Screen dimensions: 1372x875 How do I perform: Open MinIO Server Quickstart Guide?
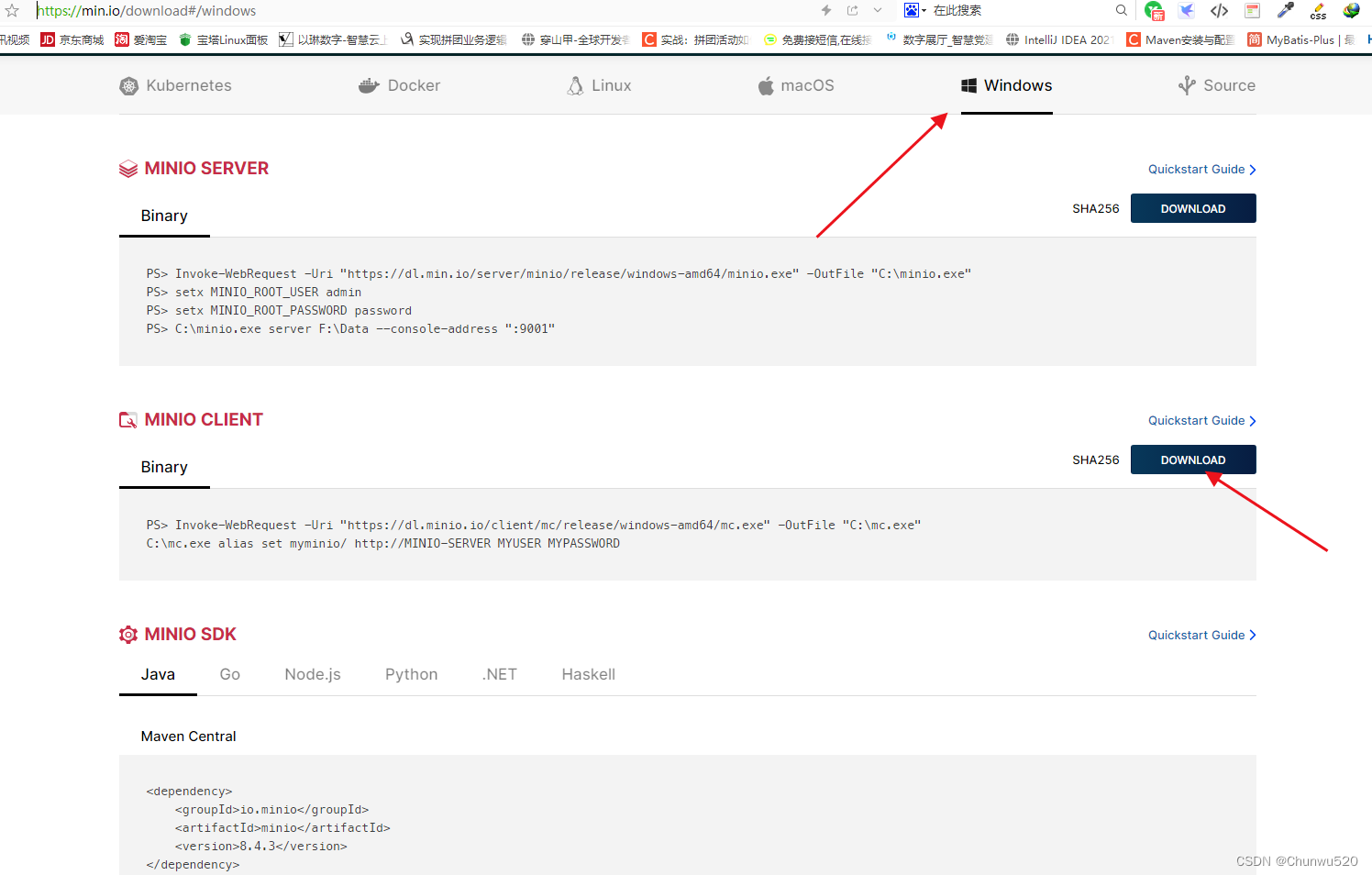click(1202, 169)
